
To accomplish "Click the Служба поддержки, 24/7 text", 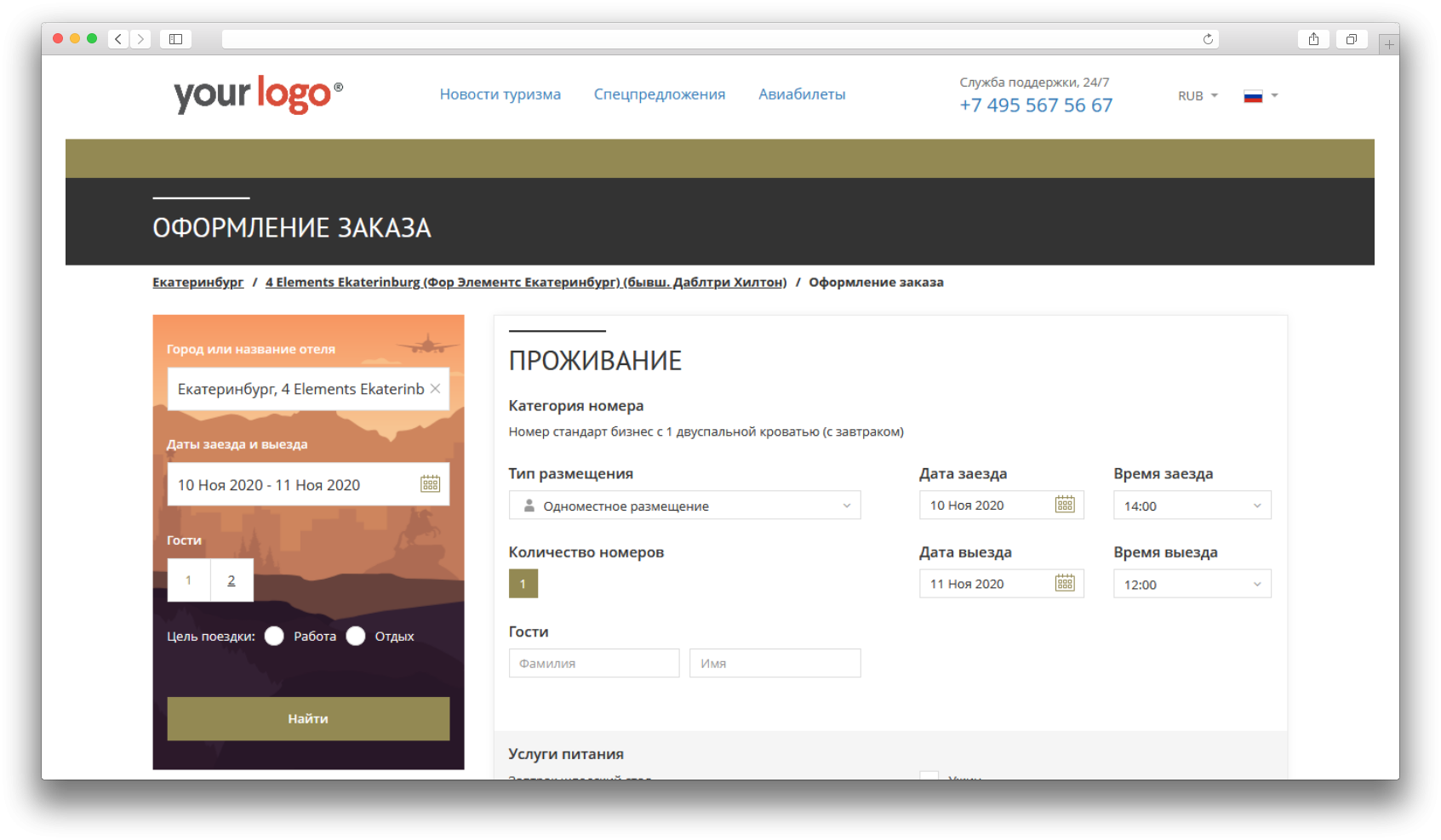I will click(x=1034, y=83).
